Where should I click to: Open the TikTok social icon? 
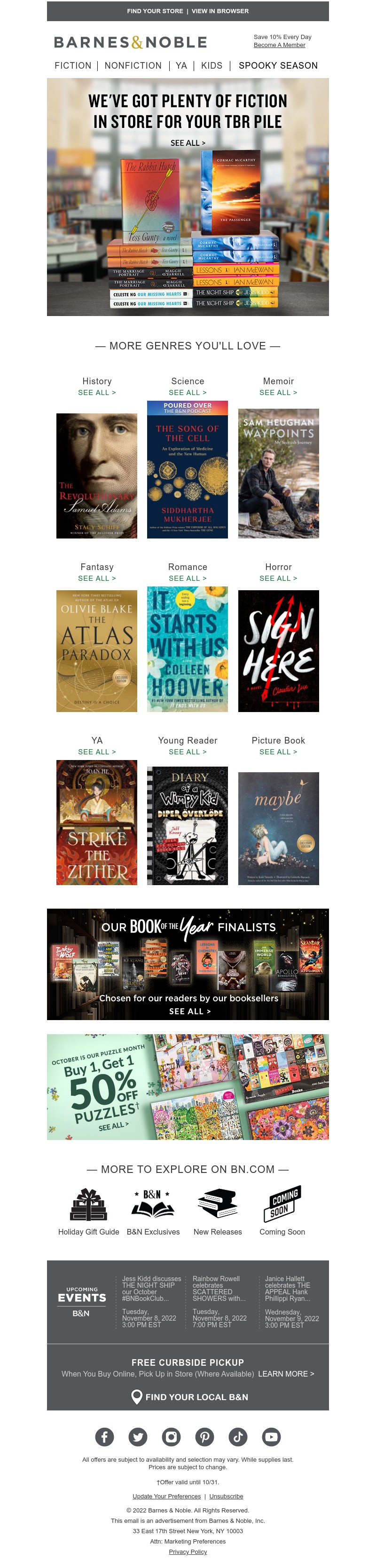238,1436
